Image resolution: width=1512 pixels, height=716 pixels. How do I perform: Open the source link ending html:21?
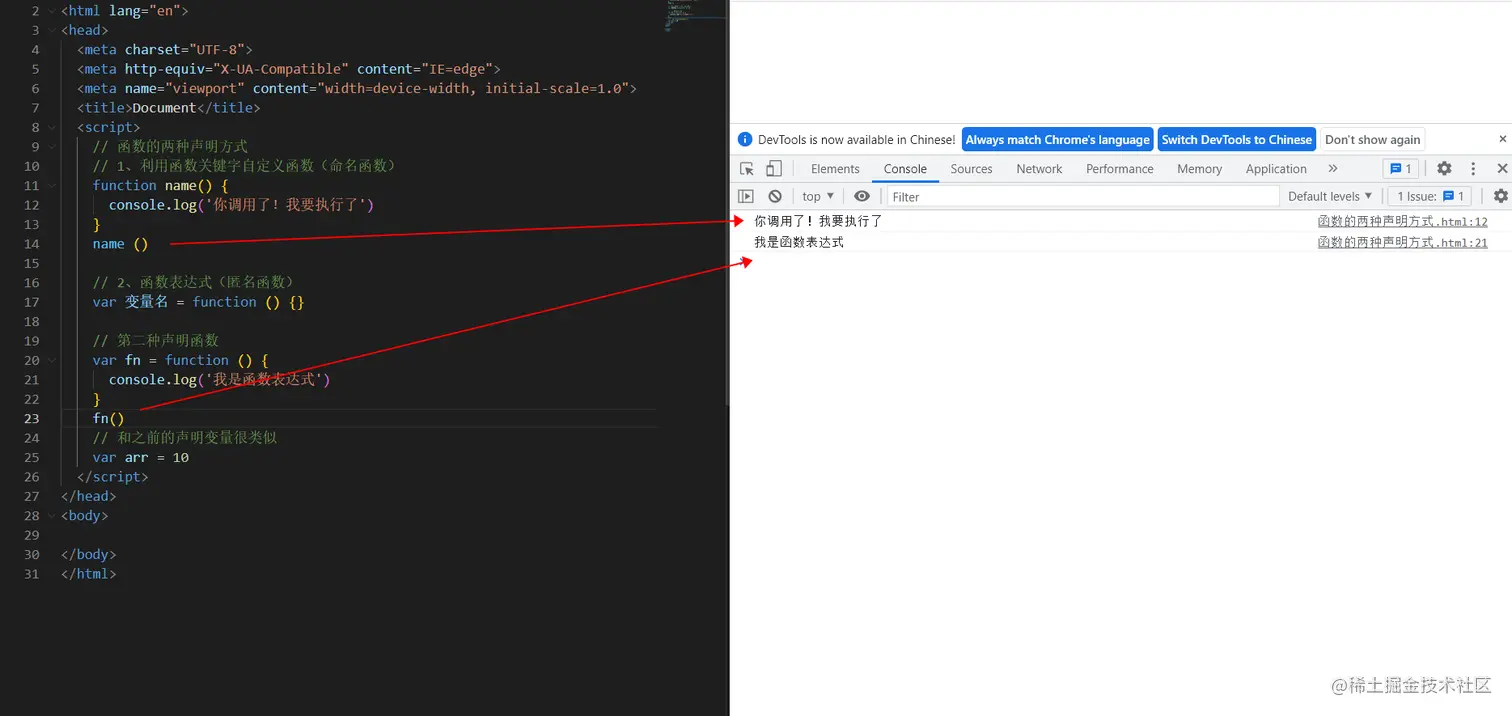(x=1402, y=242)
